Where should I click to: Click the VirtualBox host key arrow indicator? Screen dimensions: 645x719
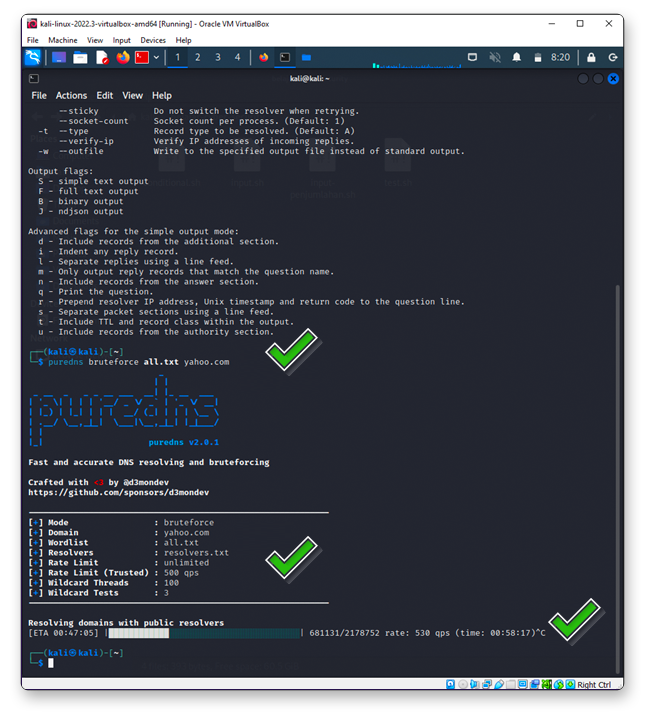click(x=570, y=685)
